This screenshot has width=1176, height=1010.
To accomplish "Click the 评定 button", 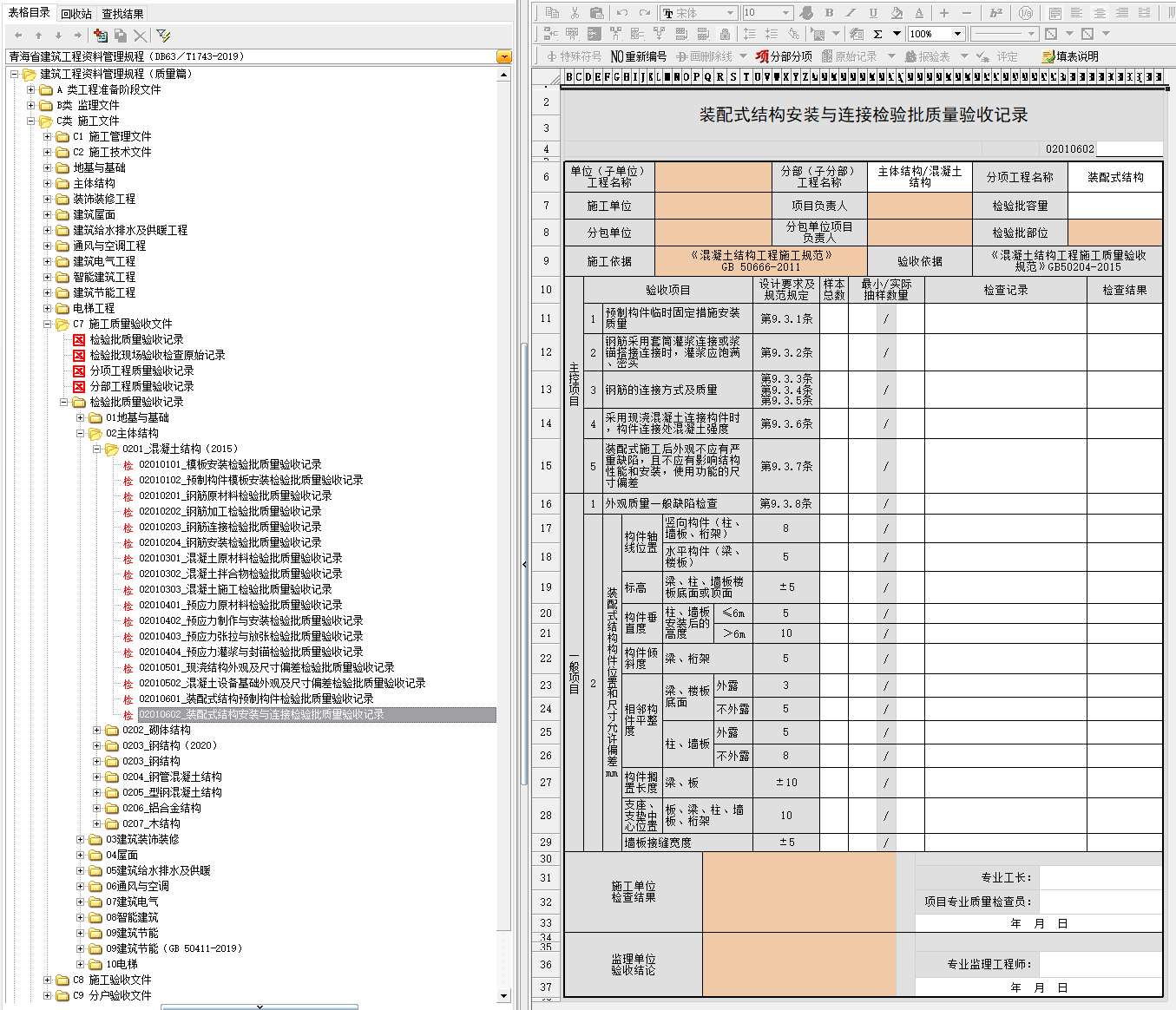I will click(x=998, y=56).
